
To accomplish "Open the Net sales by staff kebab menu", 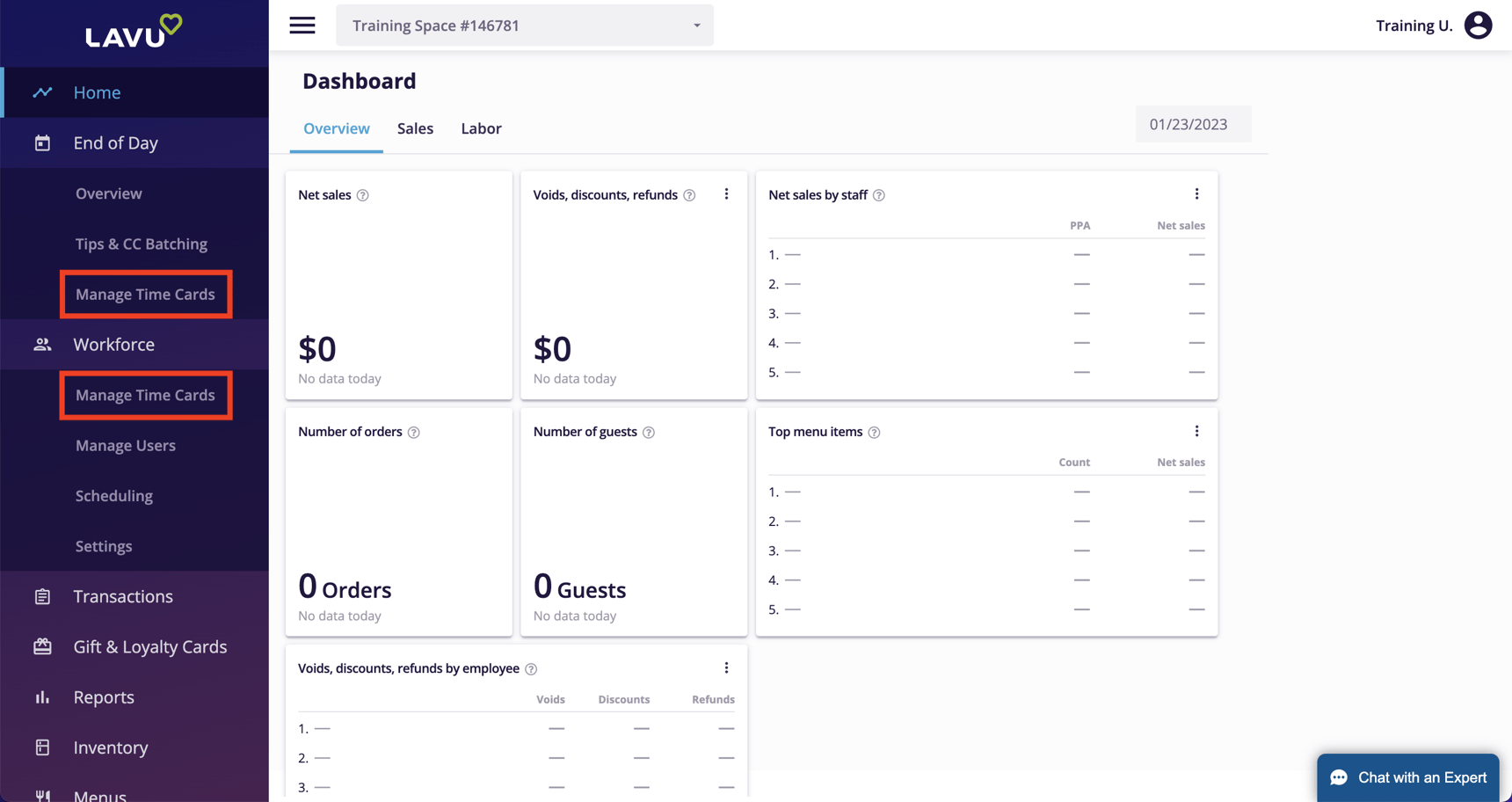I will pyautogui.click(x=1196, y=194).
